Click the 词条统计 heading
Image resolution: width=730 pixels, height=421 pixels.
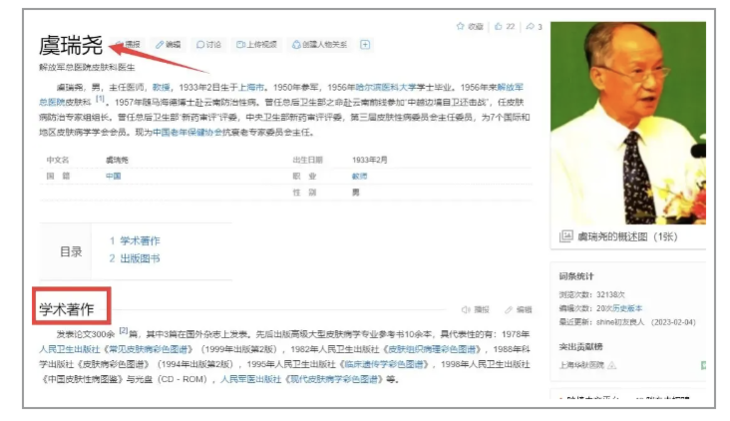(576, 276)
